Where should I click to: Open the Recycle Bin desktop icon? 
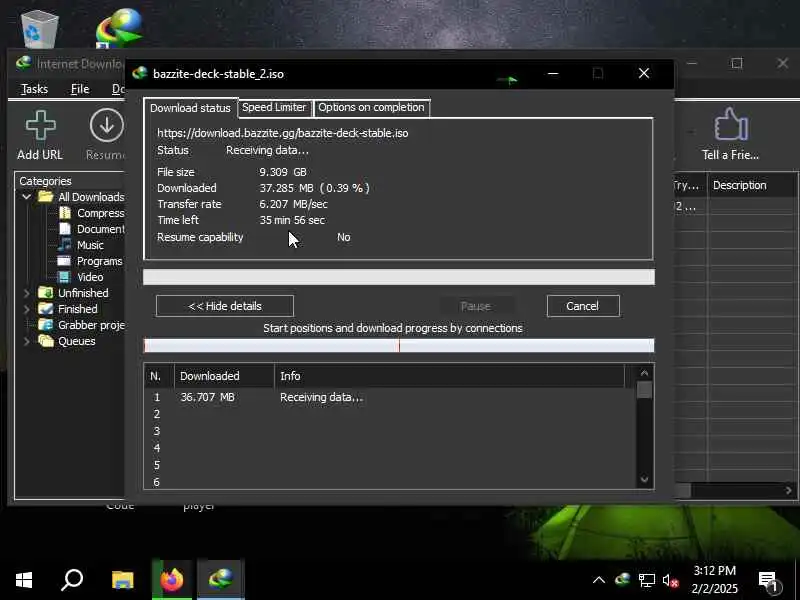(40, 29)
